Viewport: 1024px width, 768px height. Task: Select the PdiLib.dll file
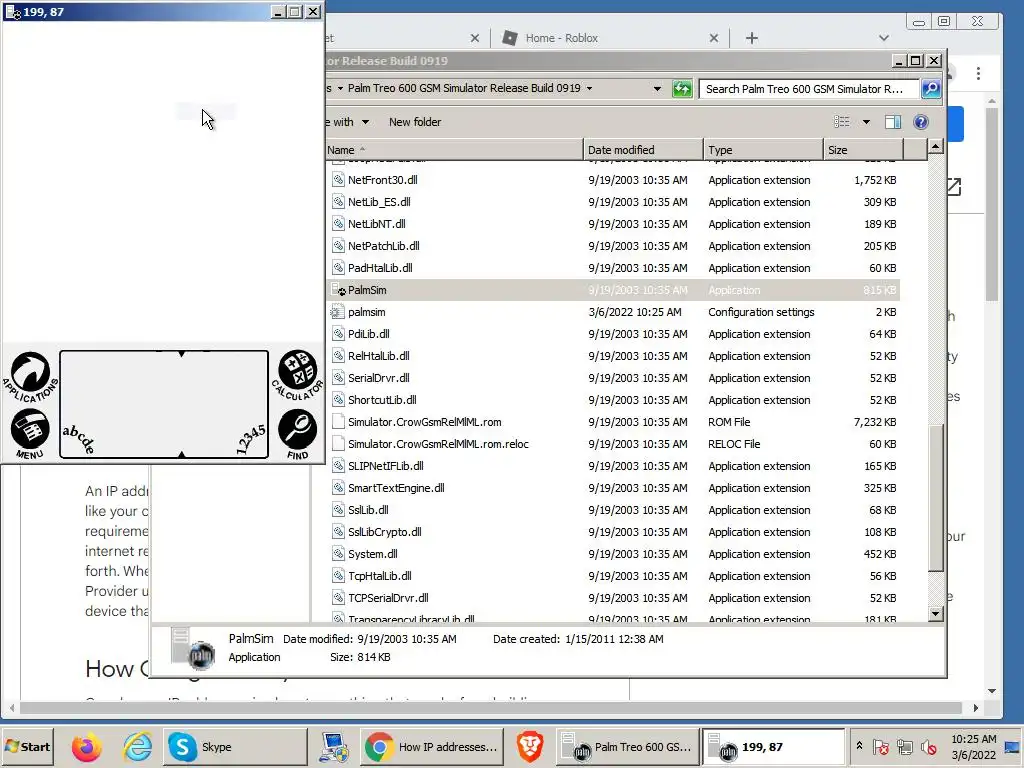[368, 334]
